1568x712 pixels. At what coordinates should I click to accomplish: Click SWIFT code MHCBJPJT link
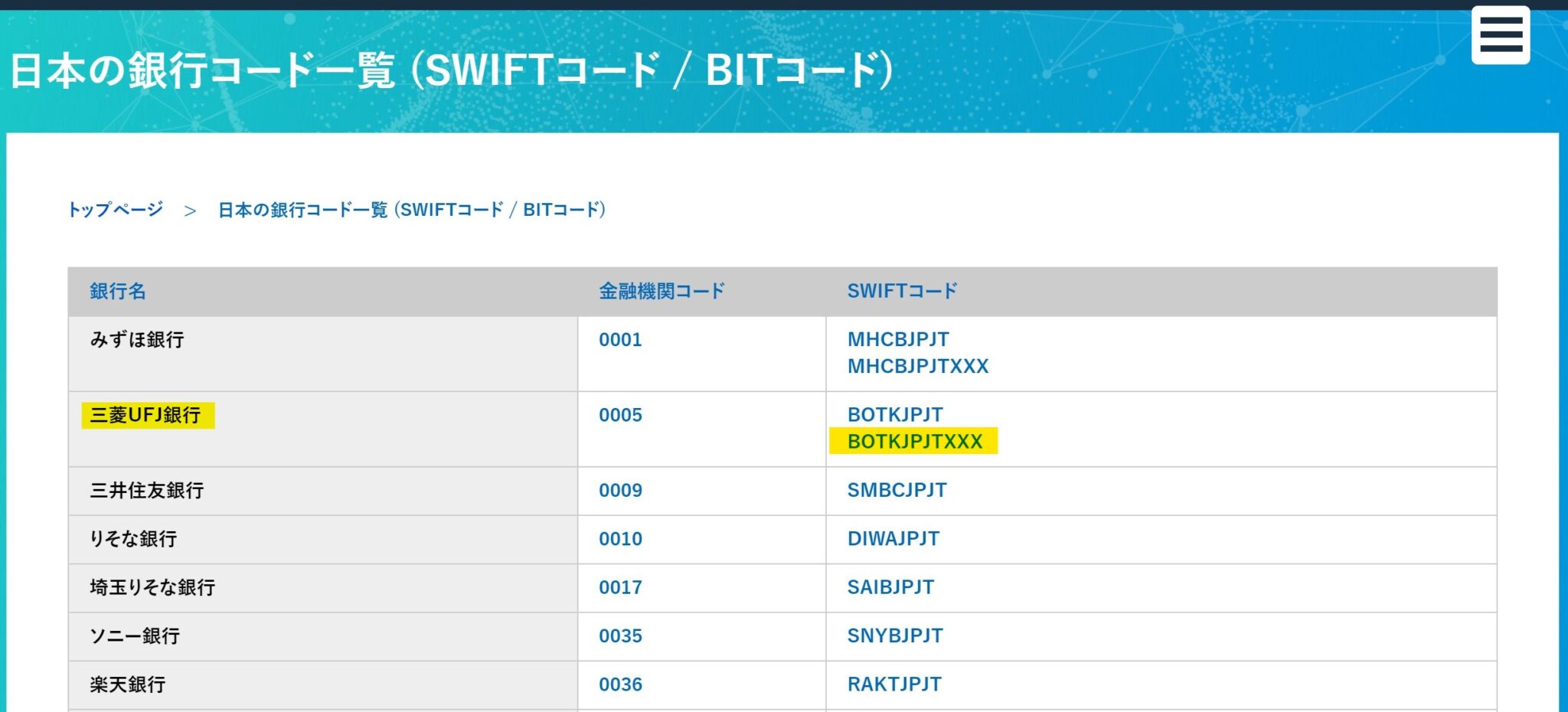pyautogui.click(x=897, y=340)
